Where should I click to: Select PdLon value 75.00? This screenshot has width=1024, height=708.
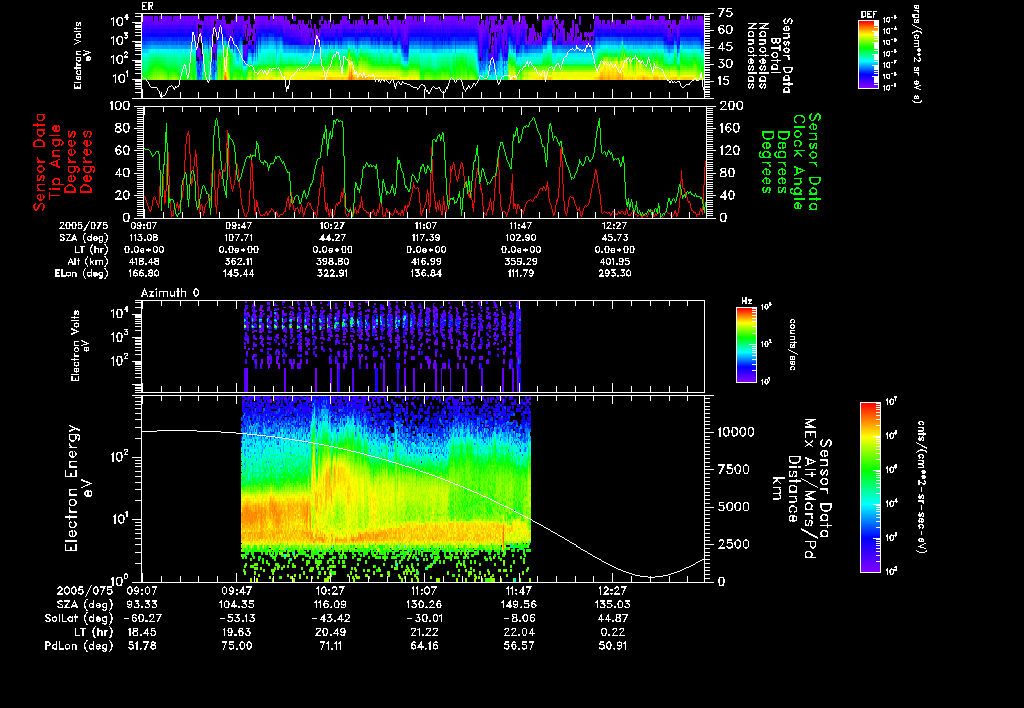pos(236,646)
